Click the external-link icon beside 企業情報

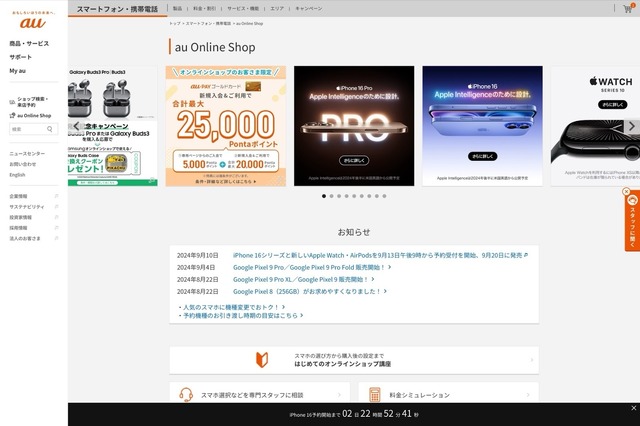tap(56, 196)
